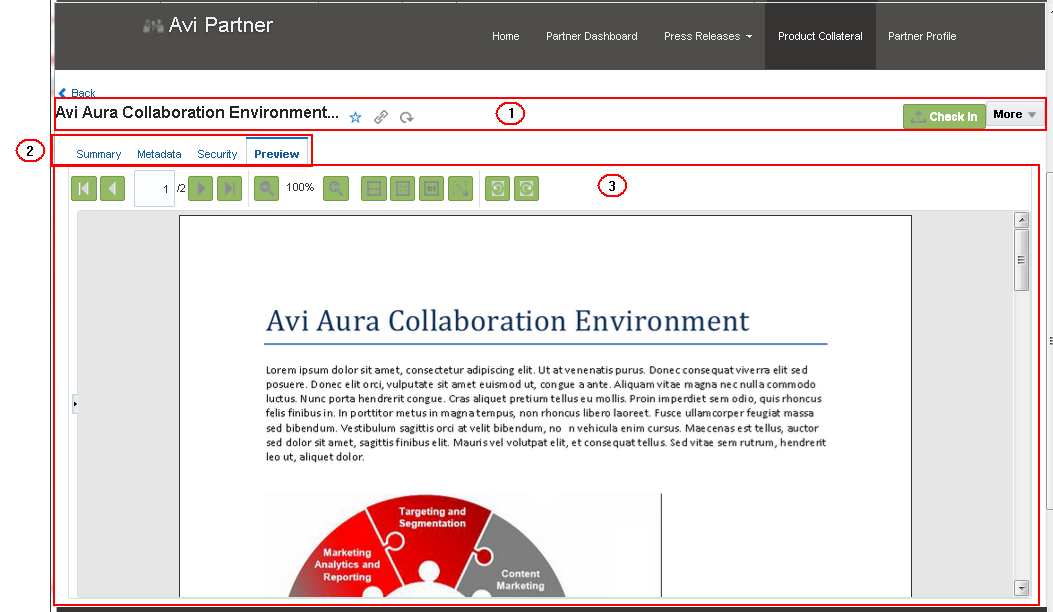Viewport: 1053px width, 612px height.
Task: Jump to last page of preview
Action: click(x=230, y=189)
